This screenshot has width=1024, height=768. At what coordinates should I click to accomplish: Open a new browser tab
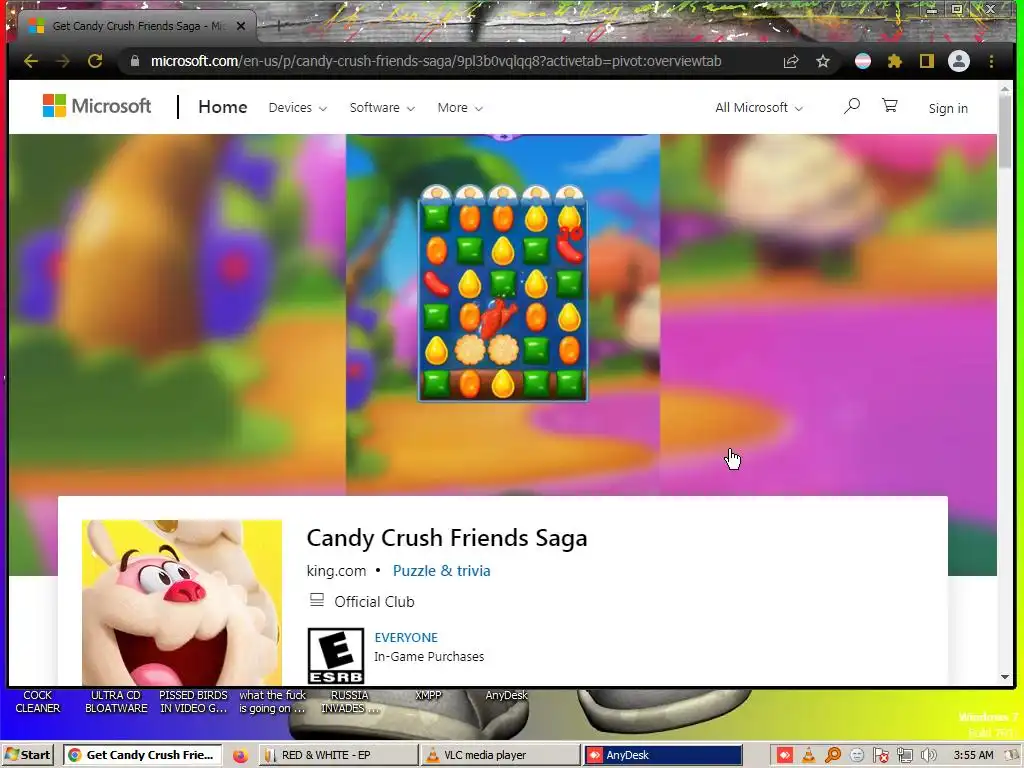point(278,26)
